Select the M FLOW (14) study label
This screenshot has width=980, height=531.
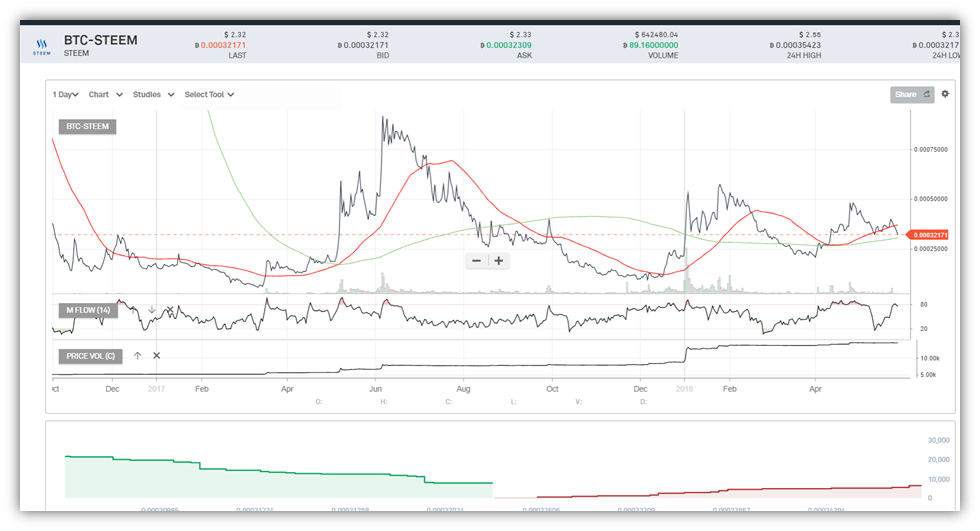[x=88, y=310]
